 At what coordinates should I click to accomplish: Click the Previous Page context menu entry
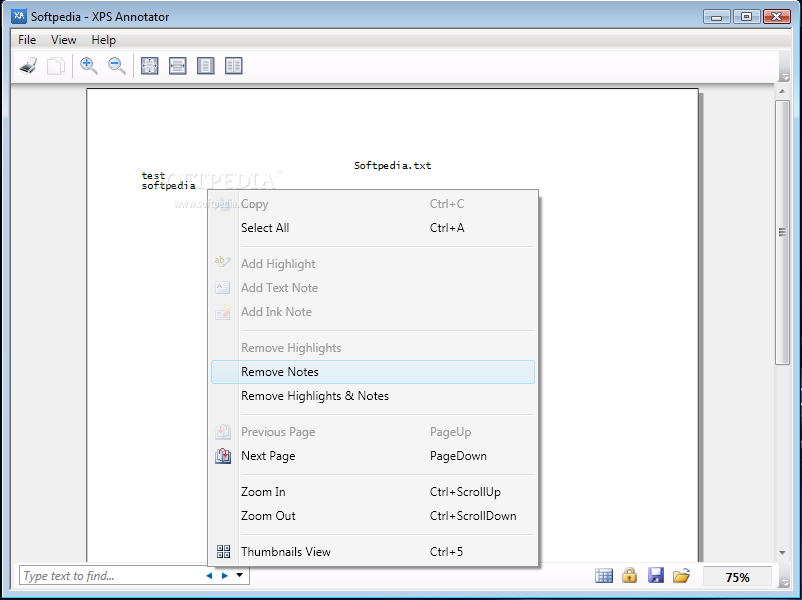click(x=373, y=432)
